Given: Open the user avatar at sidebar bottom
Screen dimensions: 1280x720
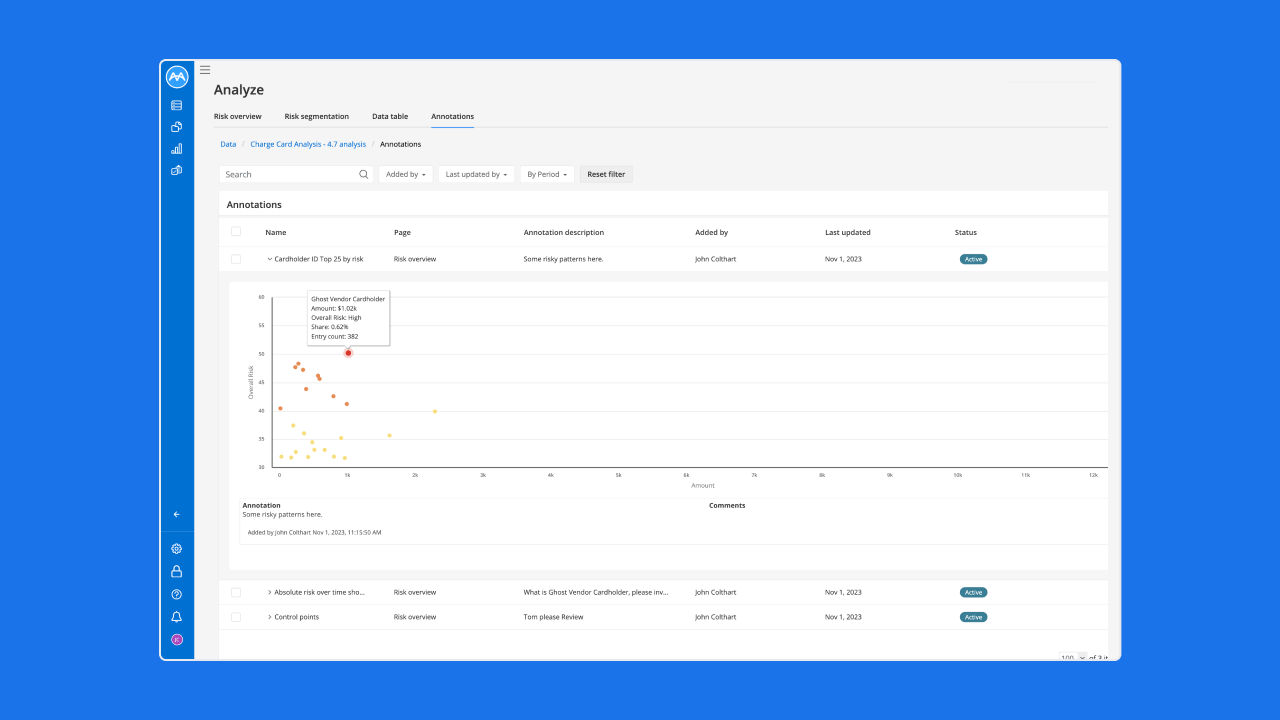Looking at the screenshot, I should (x=177, y=640).
